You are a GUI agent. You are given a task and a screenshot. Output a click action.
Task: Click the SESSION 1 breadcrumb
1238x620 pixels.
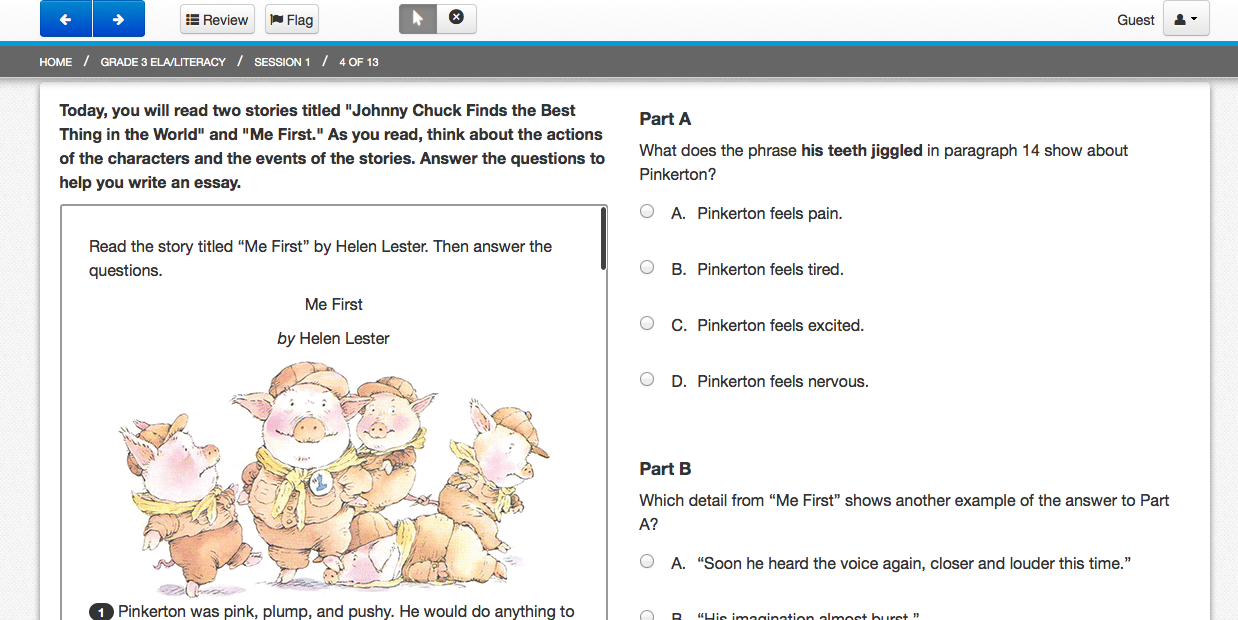coord(282,62)
